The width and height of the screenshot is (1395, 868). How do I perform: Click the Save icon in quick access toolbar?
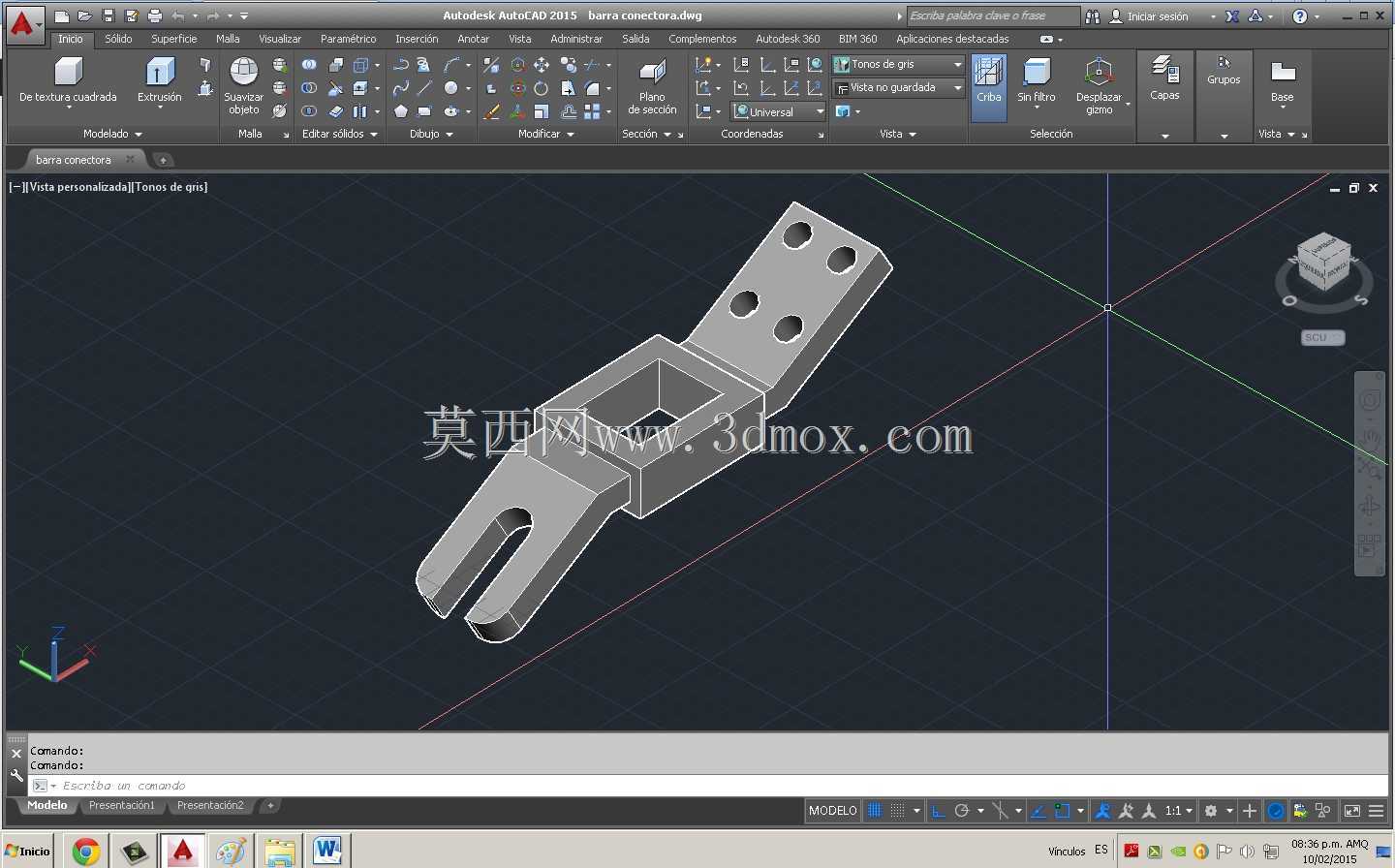point(108,15)
